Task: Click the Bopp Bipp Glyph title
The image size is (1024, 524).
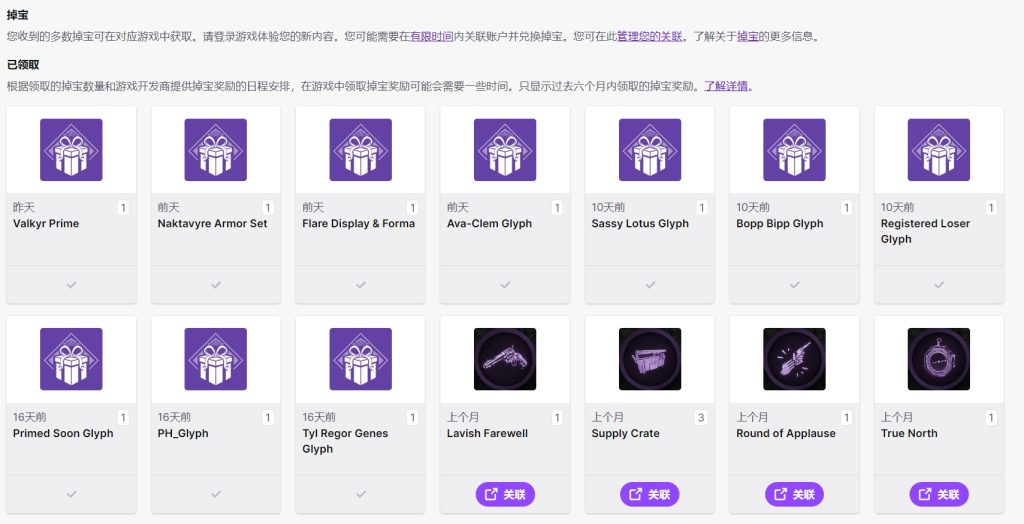Action: tap(780, 223)
